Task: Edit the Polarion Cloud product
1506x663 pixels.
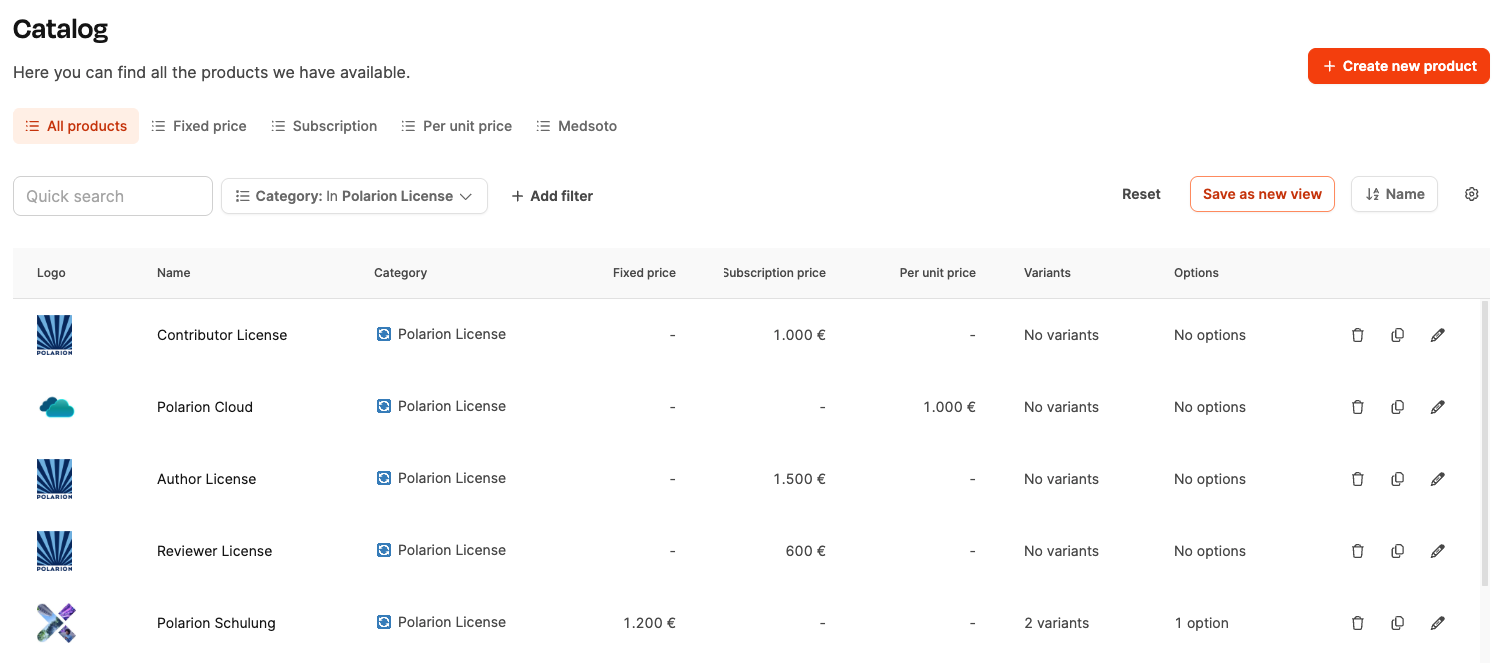Action: pyautogui.click(x=1437, y=407)
